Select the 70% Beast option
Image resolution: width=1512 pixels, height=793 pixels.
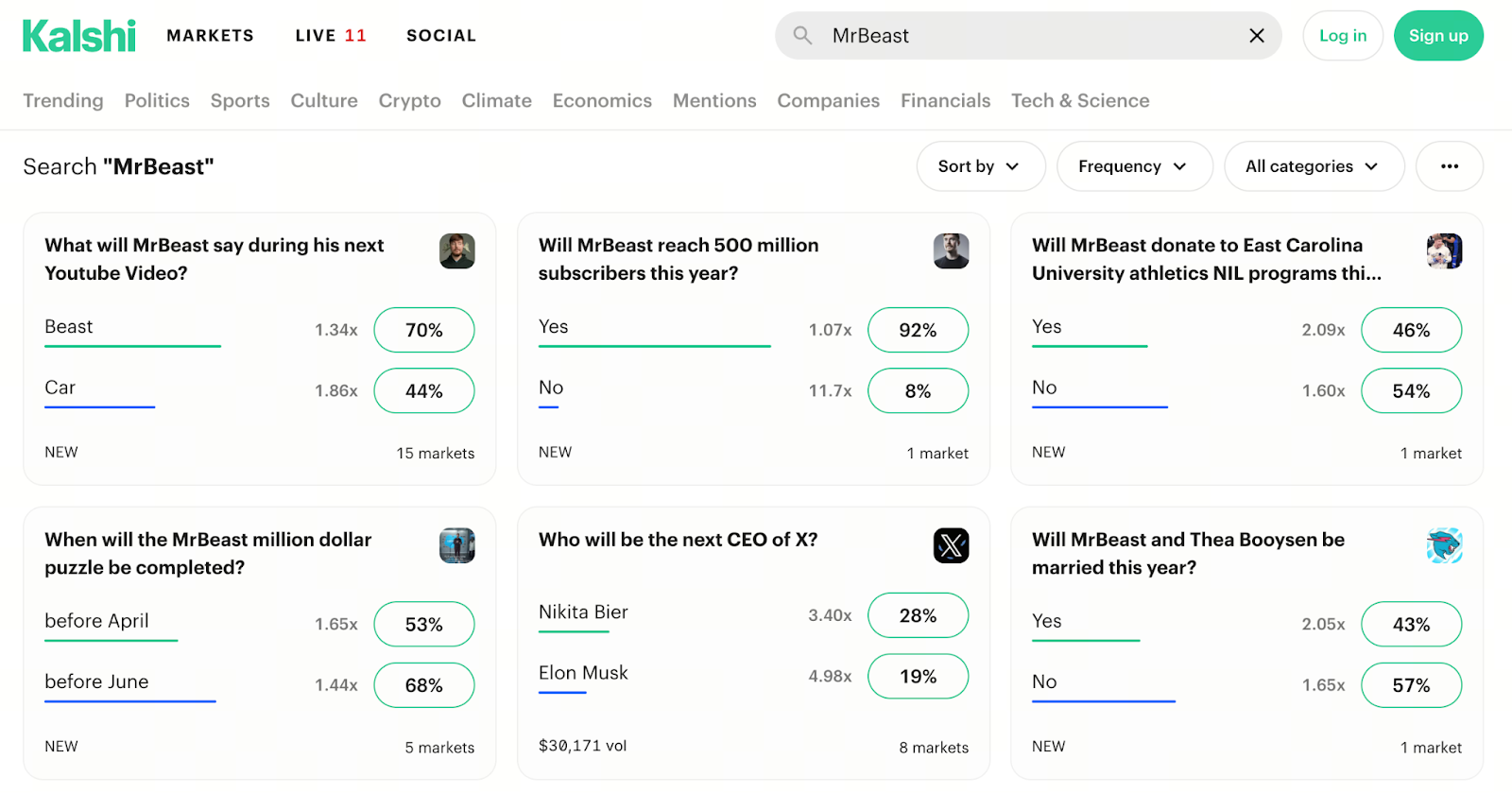(423, 330)
